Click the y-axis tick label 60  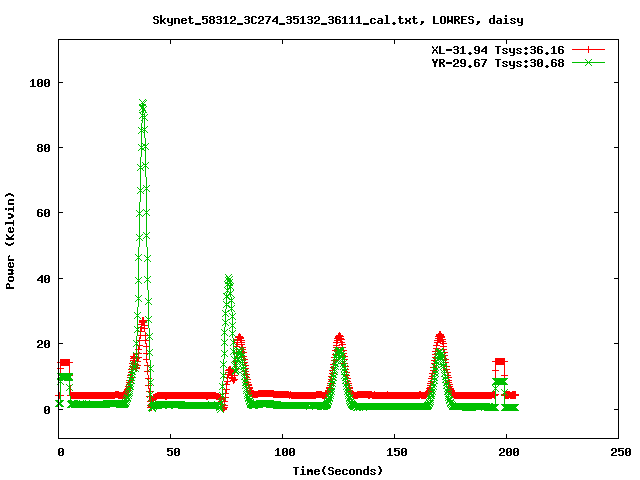coord(43,213)
